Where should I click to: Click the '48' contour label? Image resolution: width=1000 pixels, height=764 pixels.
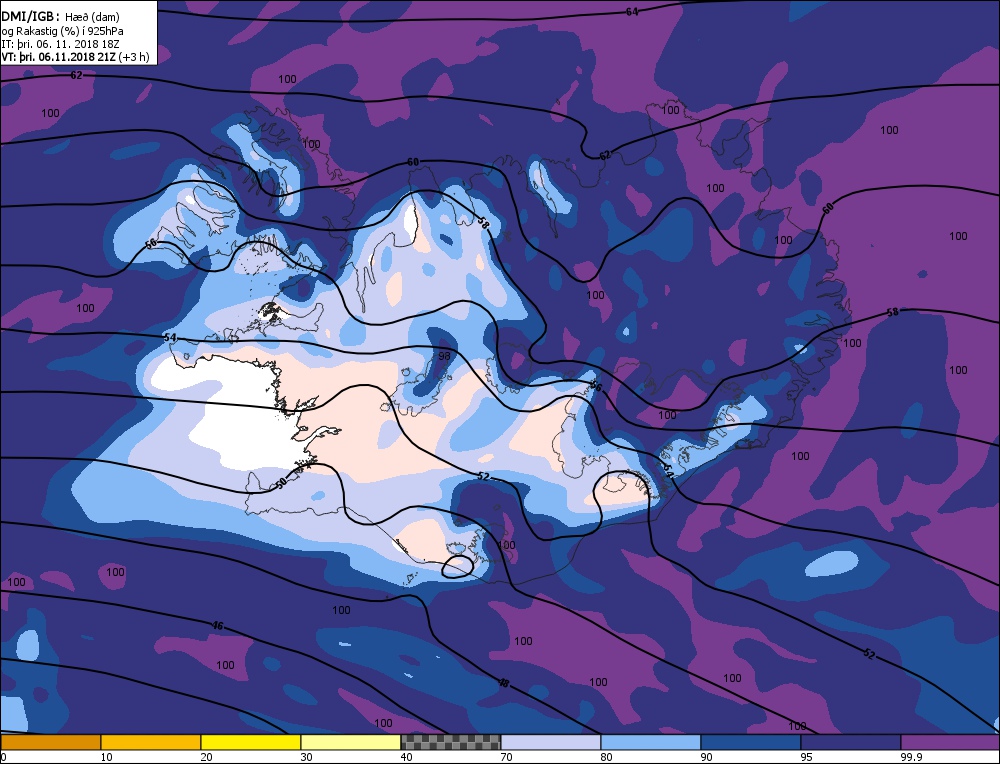504,683
